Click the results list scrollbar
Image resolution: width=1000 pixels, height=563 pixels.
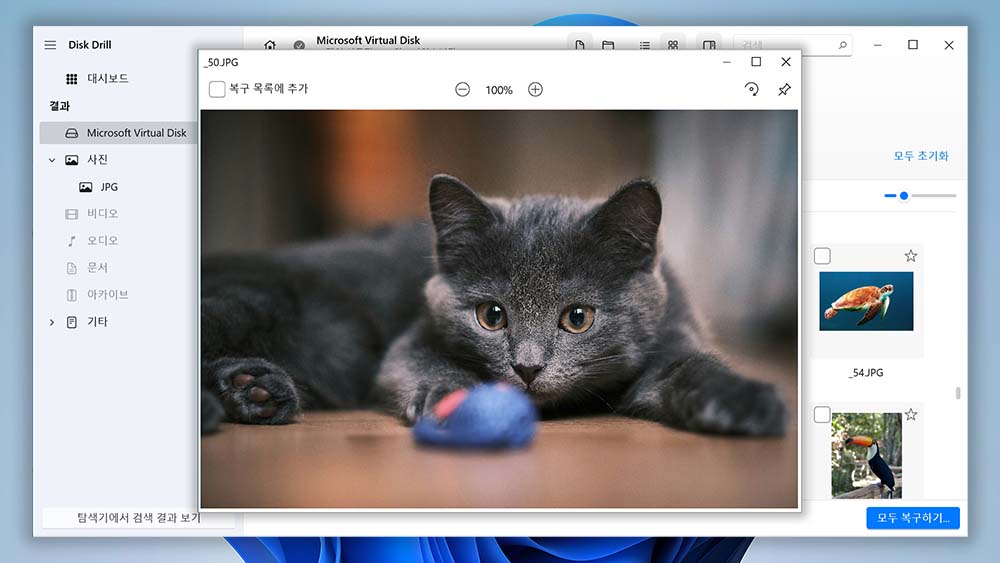tap(958, 393)
